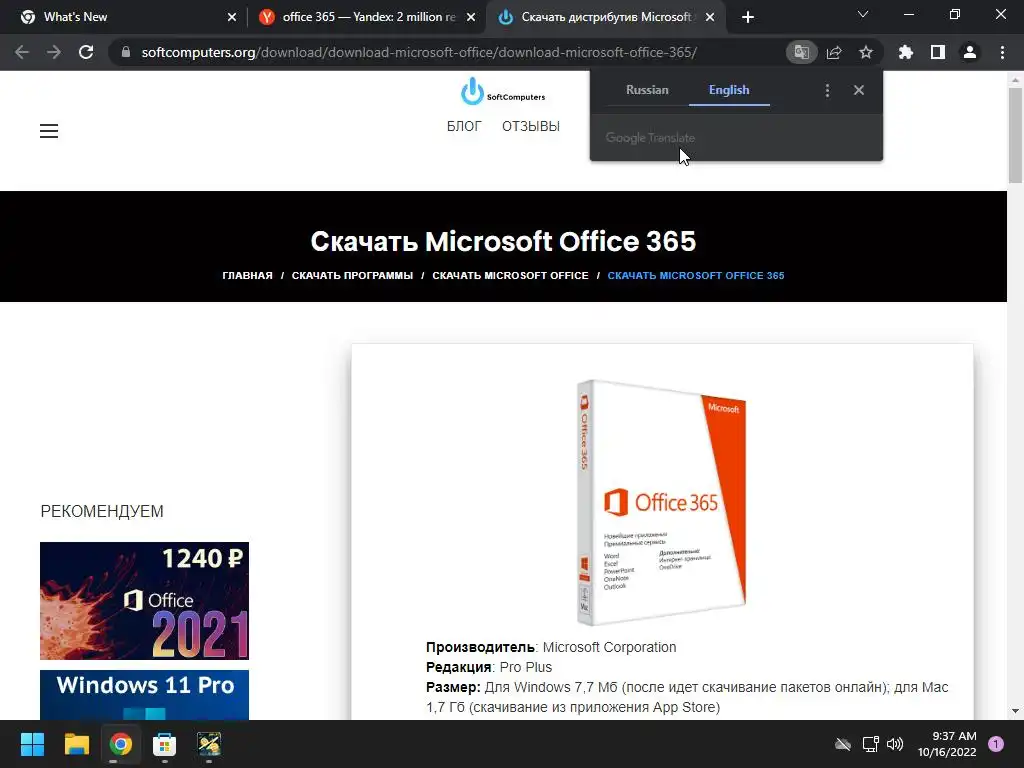Open translate popup options menu
Image resolution: width=1024 pixels, height=768 pixels.
click(827, 90)
